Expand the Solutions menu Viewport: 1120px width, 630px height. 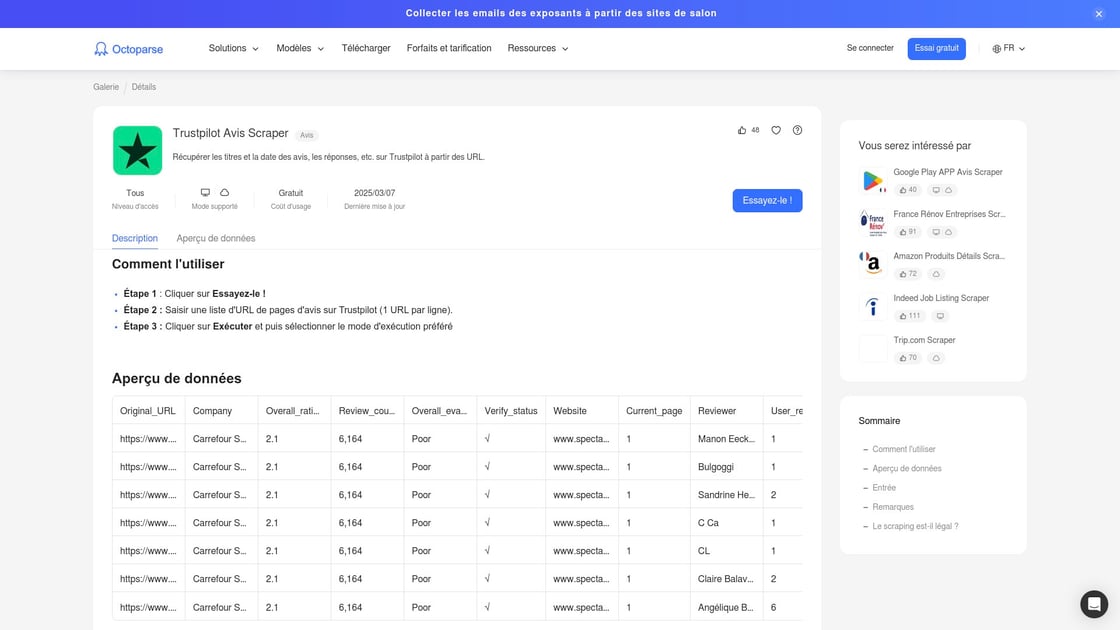[x=234, y=49]
